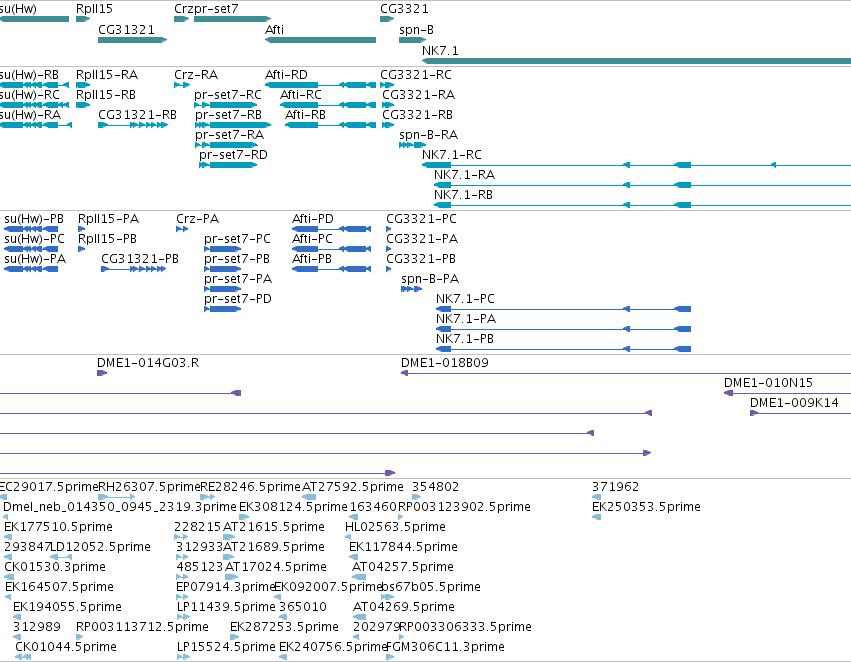This screenshot has height=662, width=851.
Task: Click the CG3321 gene glyph
Action: click(387, 19)
